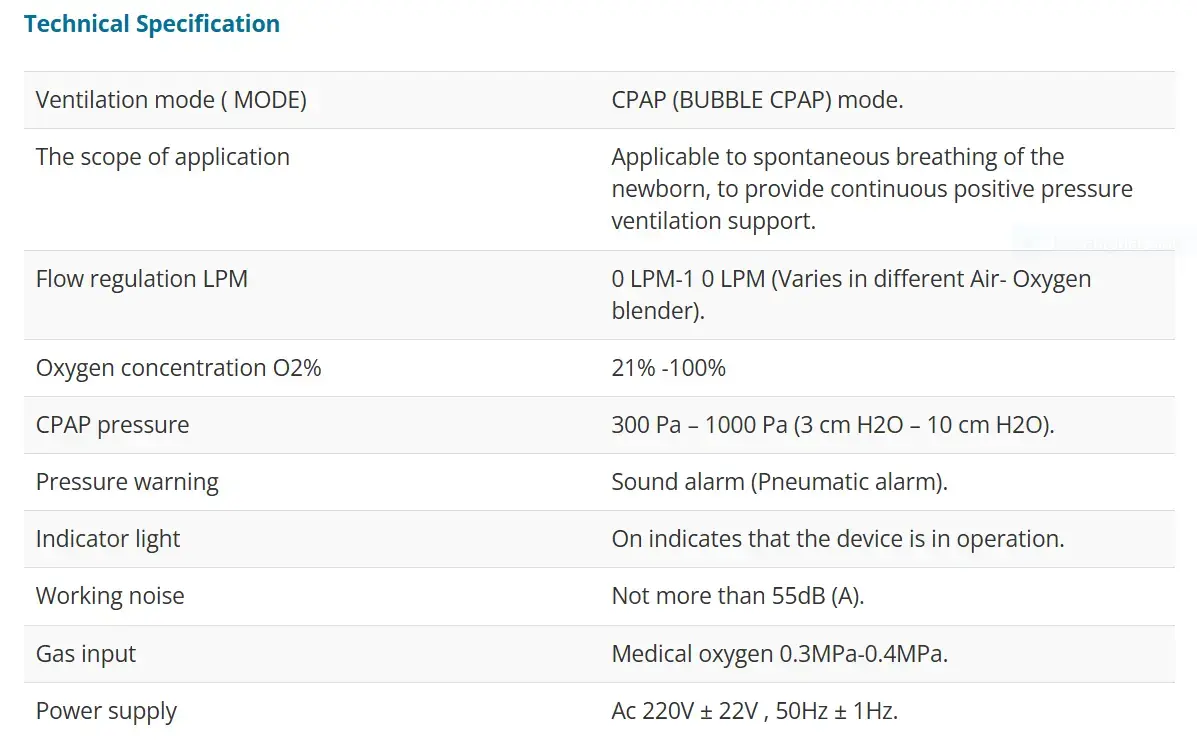The width and height of the screenshot is (1197, 752).
Task: Click the Technical Specification heading
Action: pyautogui.click(x=152, y=24)
